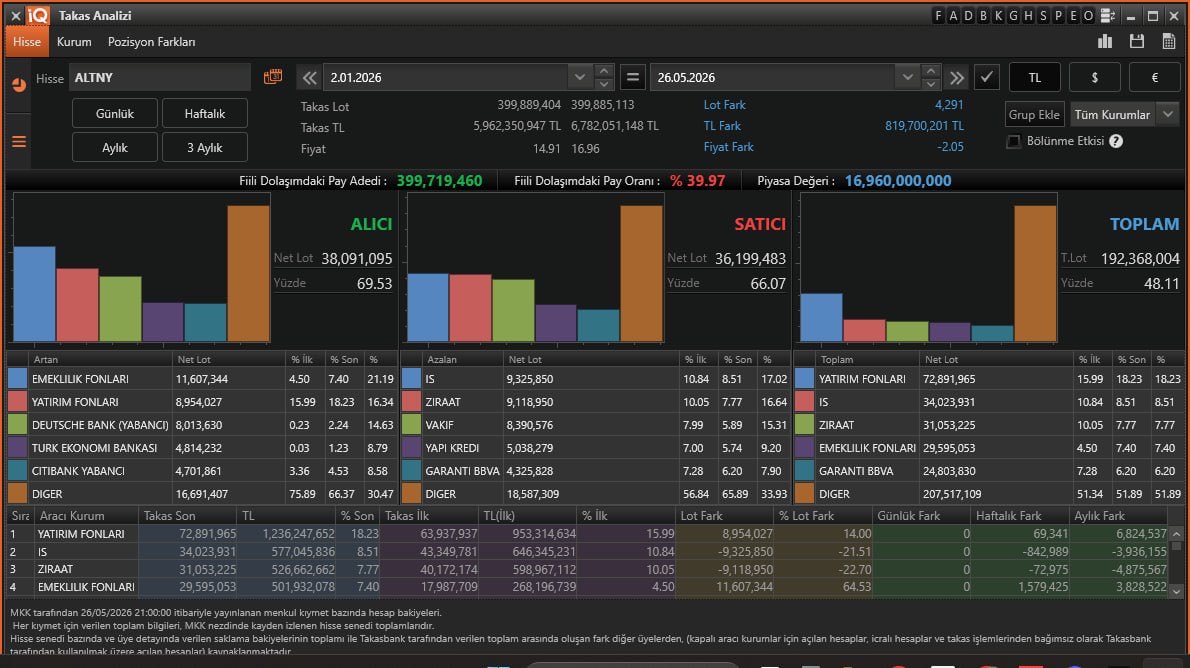This screenshot has width=1190, height=668.
Task: Click the calendar icon next to ALTNY
Action: 273,77
